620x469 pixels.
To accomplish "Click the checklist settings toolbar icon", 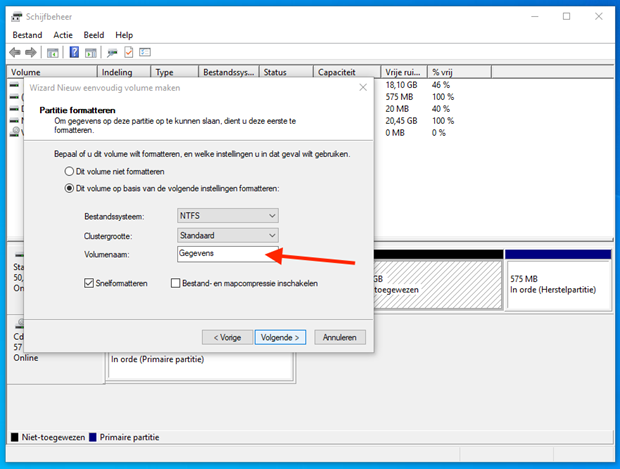I will (145, 52).
